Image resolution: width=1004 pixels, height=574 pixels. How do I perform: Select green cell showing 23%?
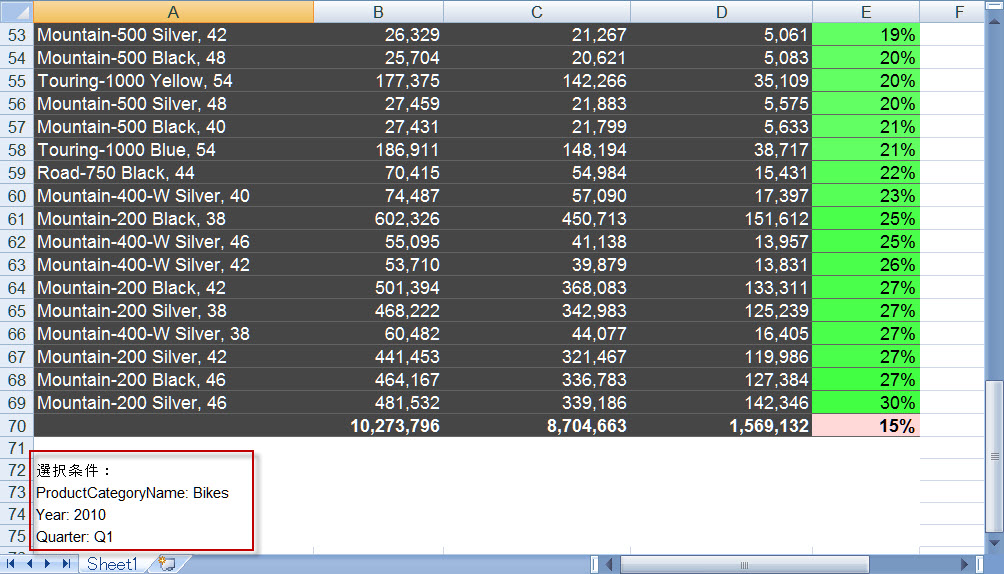[866, 196]
